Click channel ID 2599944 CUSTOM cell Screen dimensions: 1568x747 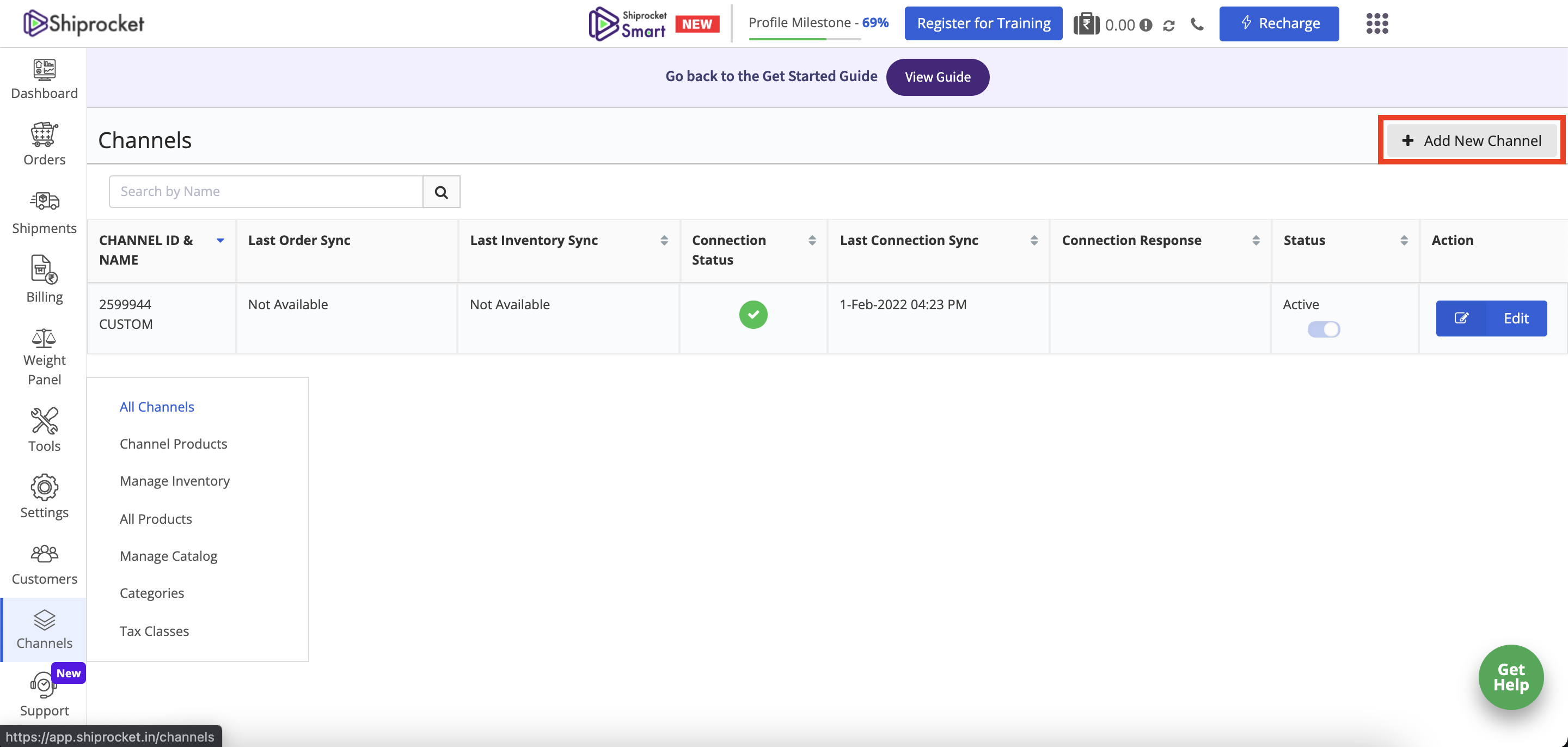point(162,318)
